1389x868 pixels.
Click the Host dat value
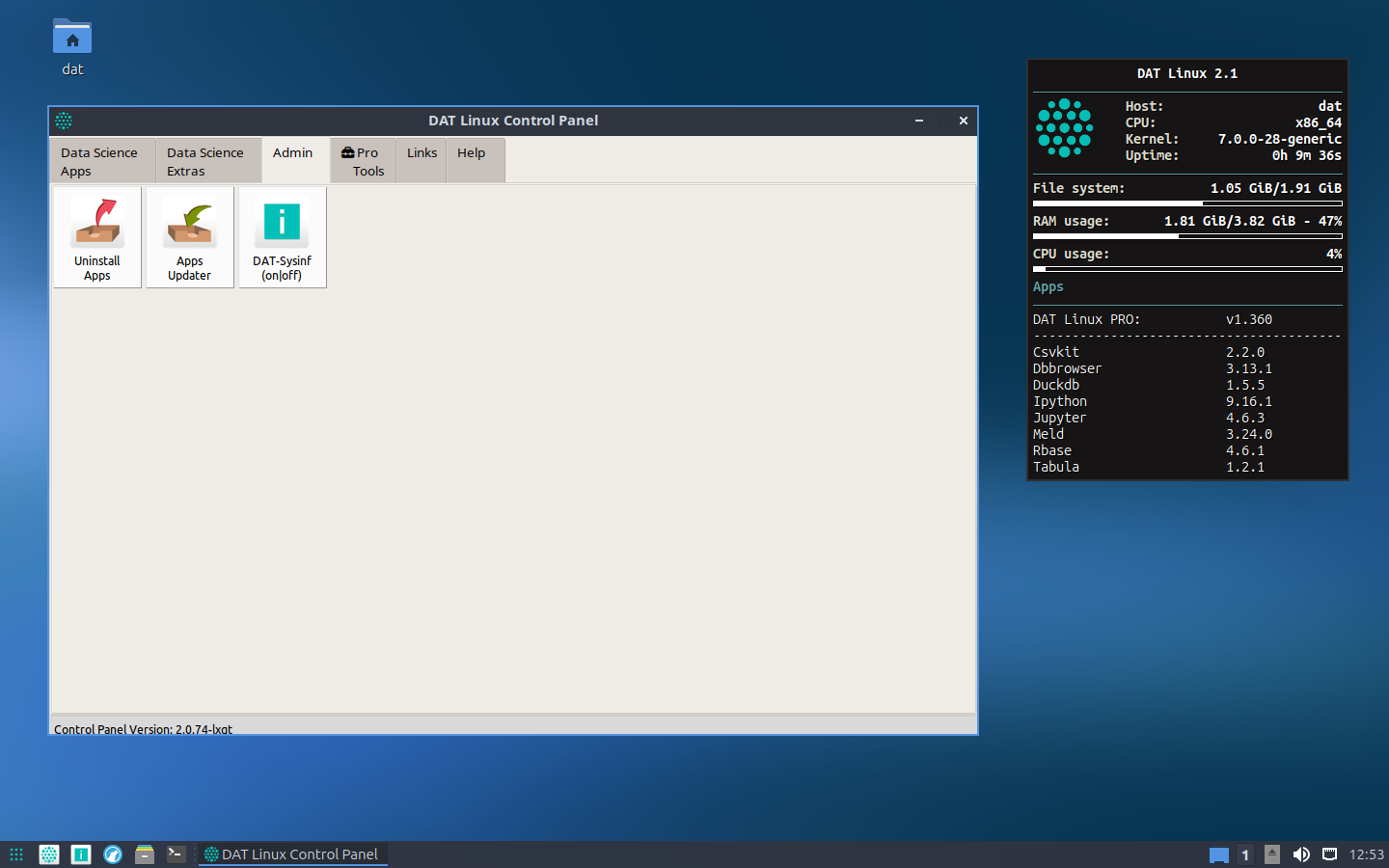click(x=1330, y=106)
